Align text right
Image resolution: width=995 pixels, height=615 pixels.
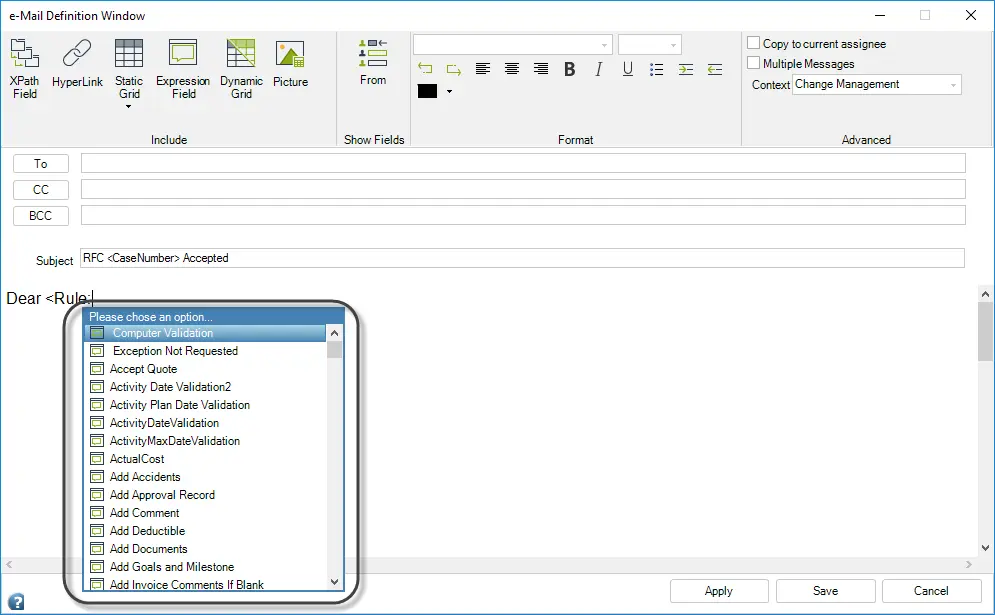click(541, 69)
